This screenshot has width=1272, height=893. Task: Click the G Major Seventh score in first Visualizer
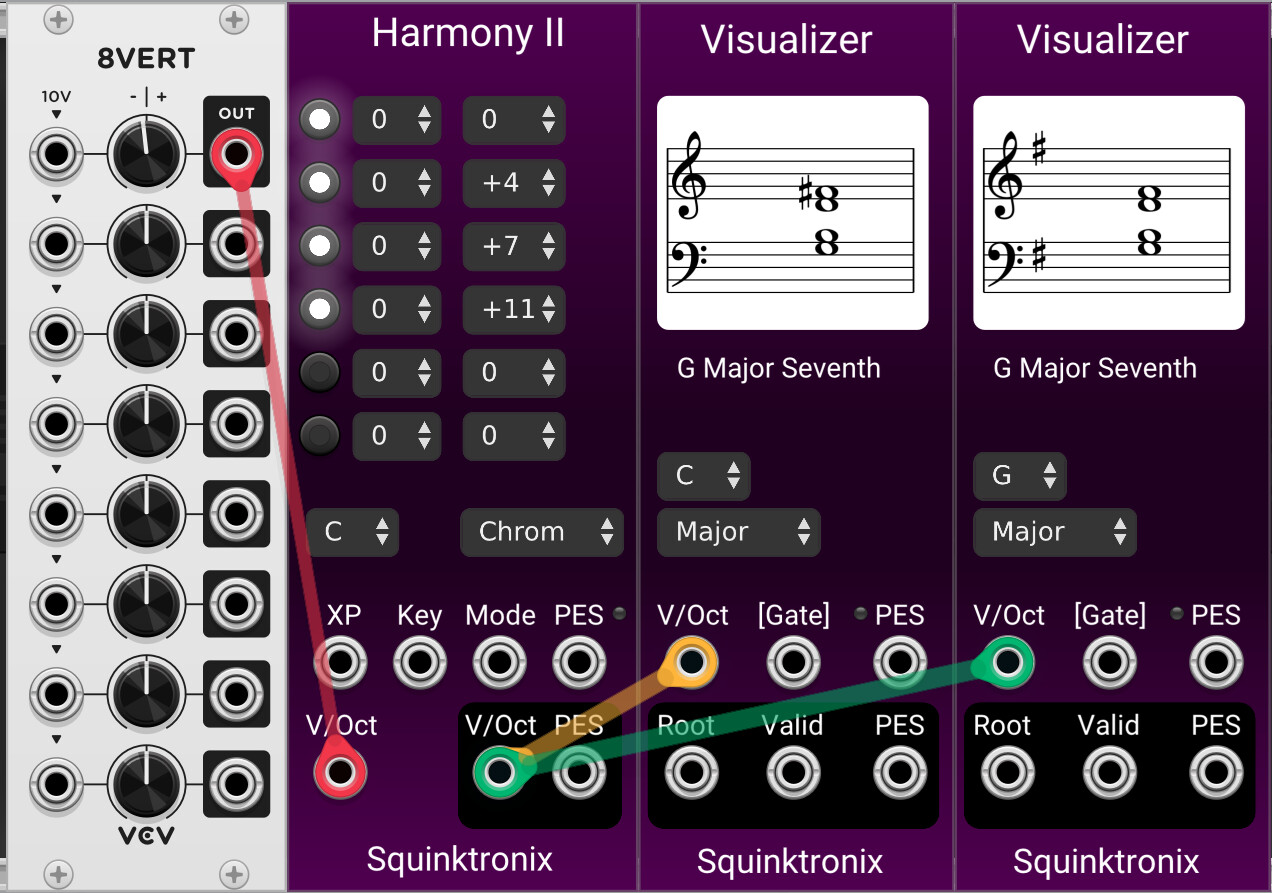point(793,213)
